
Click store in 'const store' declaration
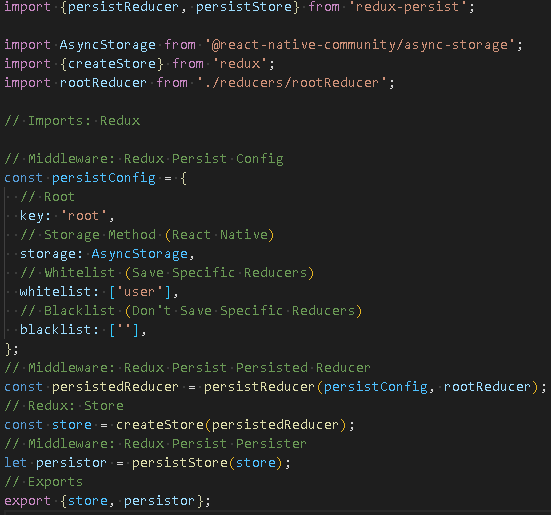click(x=72, y=425)
